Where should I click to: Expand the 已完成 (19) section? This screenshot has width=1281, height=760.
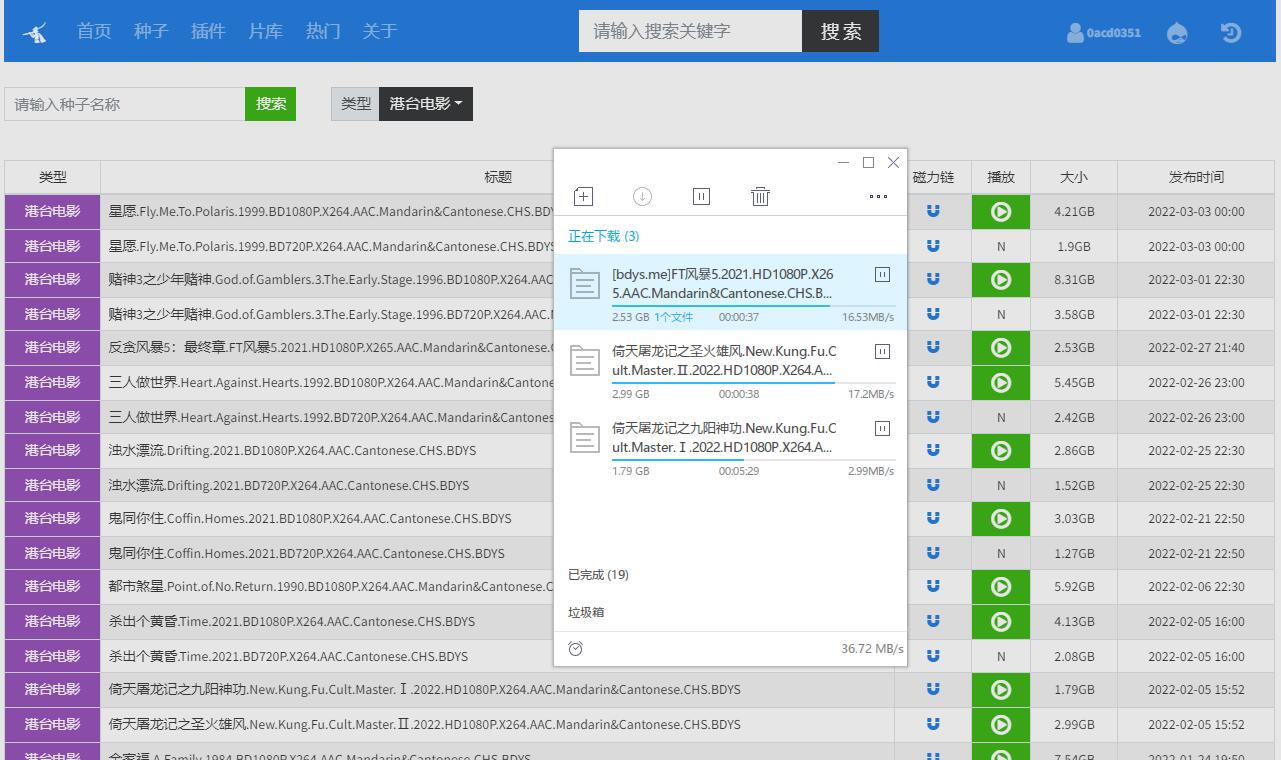pyautogui.click(x=598, y=575)
